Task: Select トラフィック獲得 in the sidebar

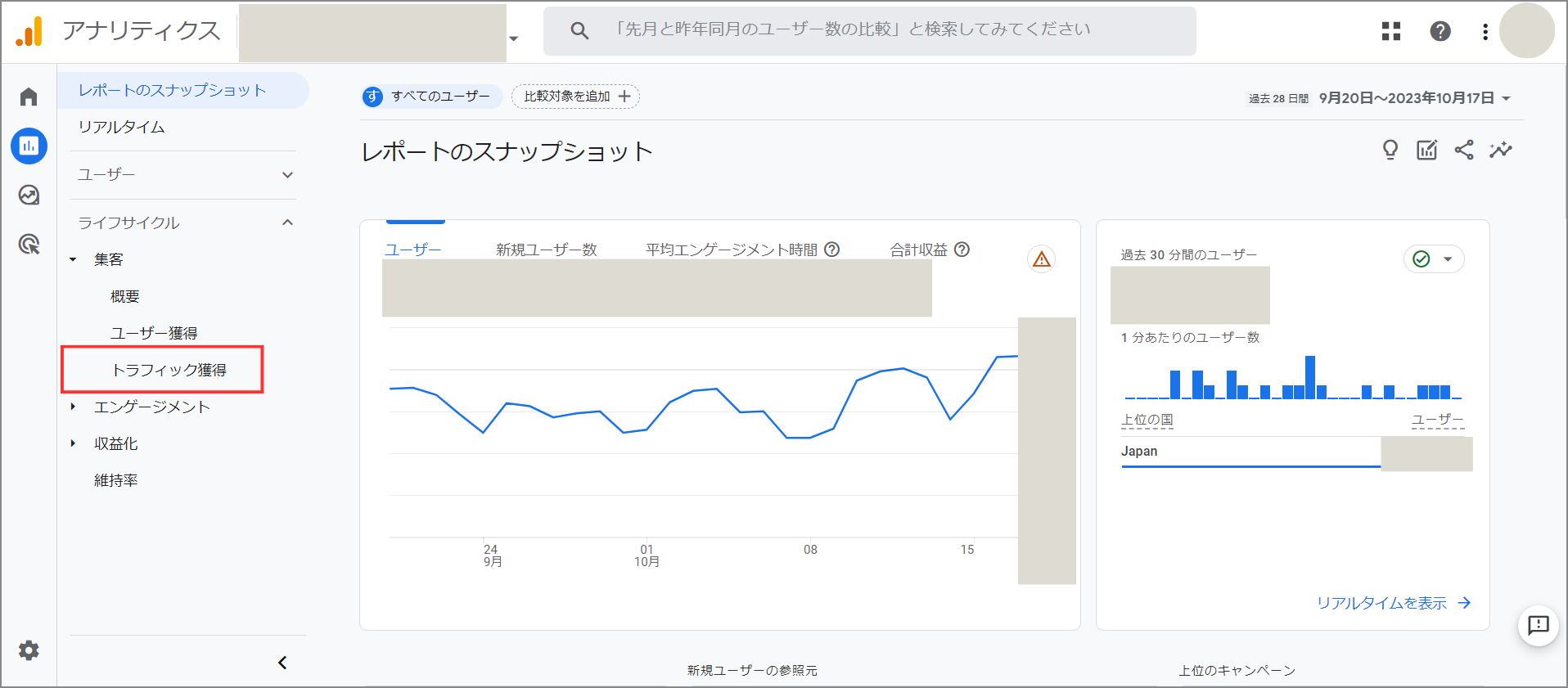Action: 169,370
